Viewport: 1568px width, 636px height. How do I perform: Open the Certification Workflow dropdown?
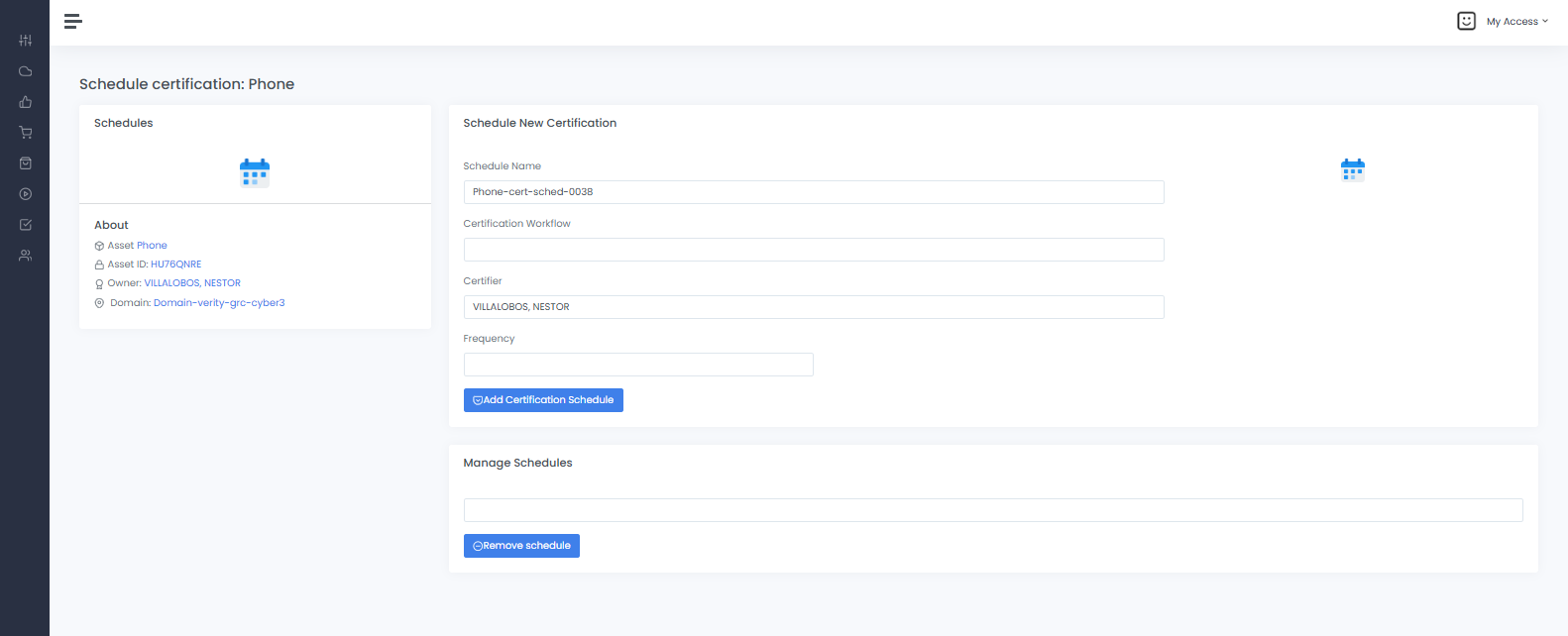coord(814,250)
